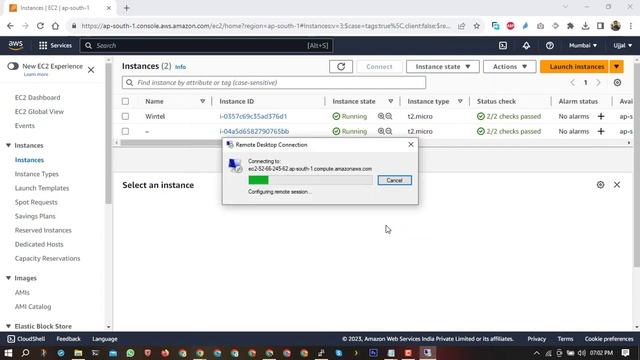Open table preferences gear icon
This screenshot has height=360, width=640.
[x=617, y=82]
